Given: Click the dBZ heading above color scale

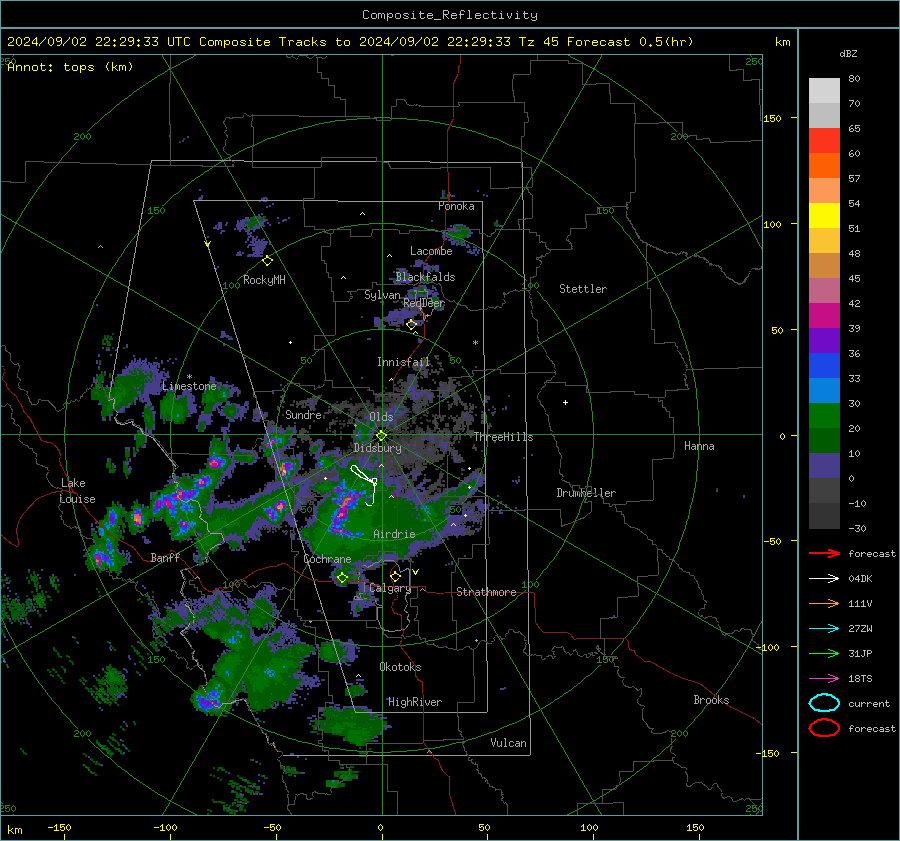Looking at the screenshot, I should click(x=848, y=53).
